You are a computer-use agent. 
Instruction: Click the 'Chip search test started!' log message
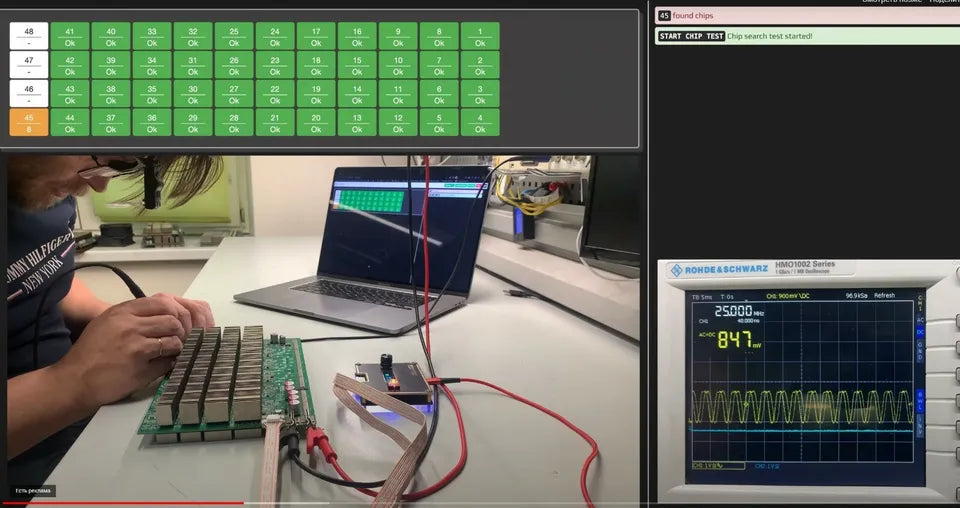pyautogui.click(x=770, y=36)
